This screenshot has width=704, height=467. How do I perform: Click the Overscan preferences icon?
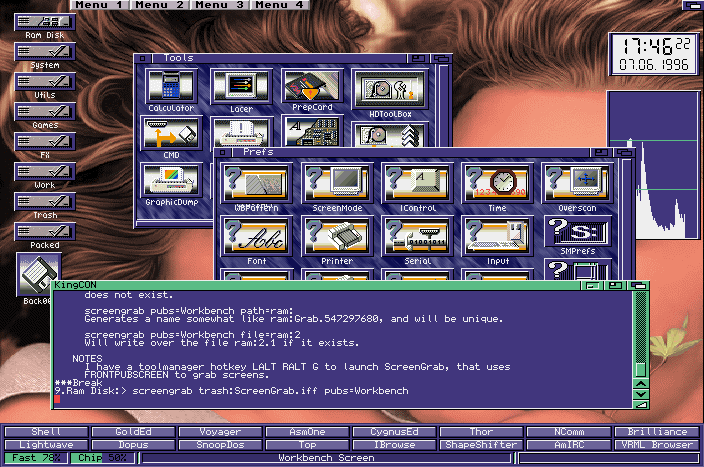[577, 184]
